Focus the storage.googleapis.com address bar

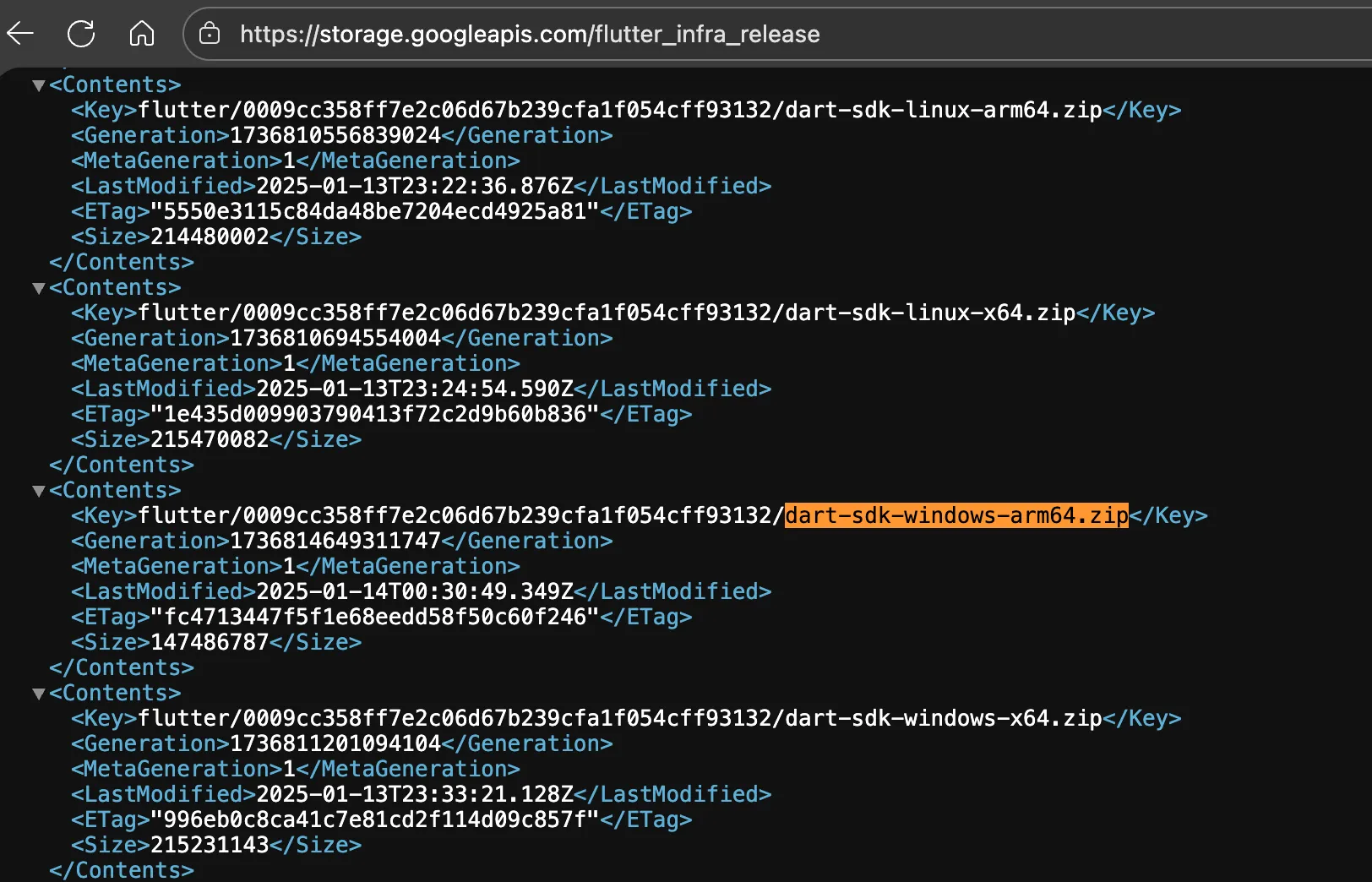tap(529, 34)
